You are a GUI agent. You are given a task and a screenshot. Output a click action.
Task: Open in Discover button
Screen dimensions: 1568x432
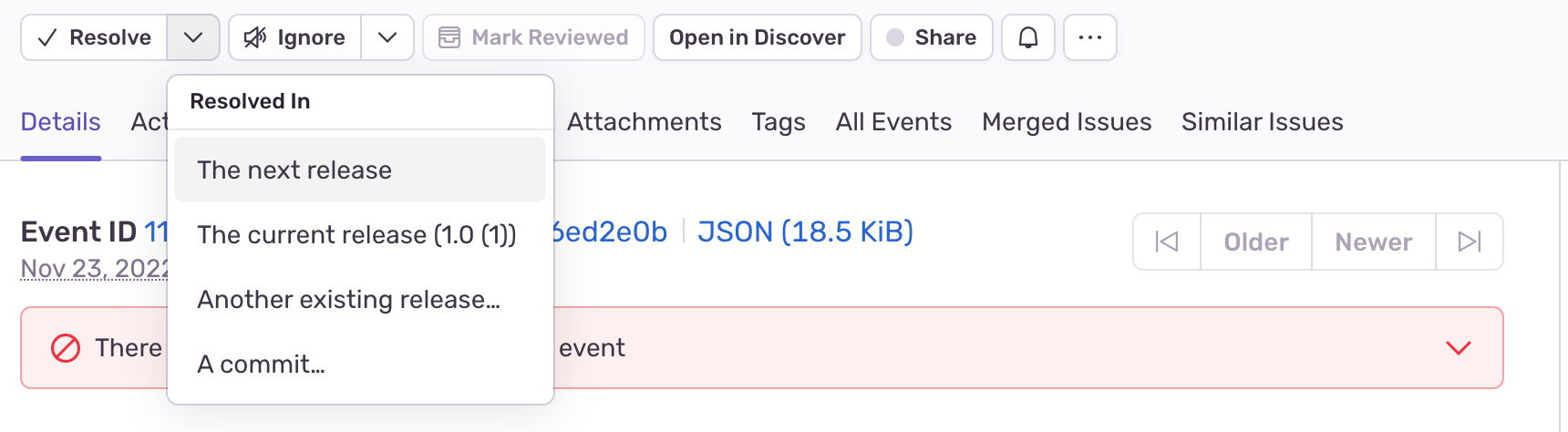758,37
